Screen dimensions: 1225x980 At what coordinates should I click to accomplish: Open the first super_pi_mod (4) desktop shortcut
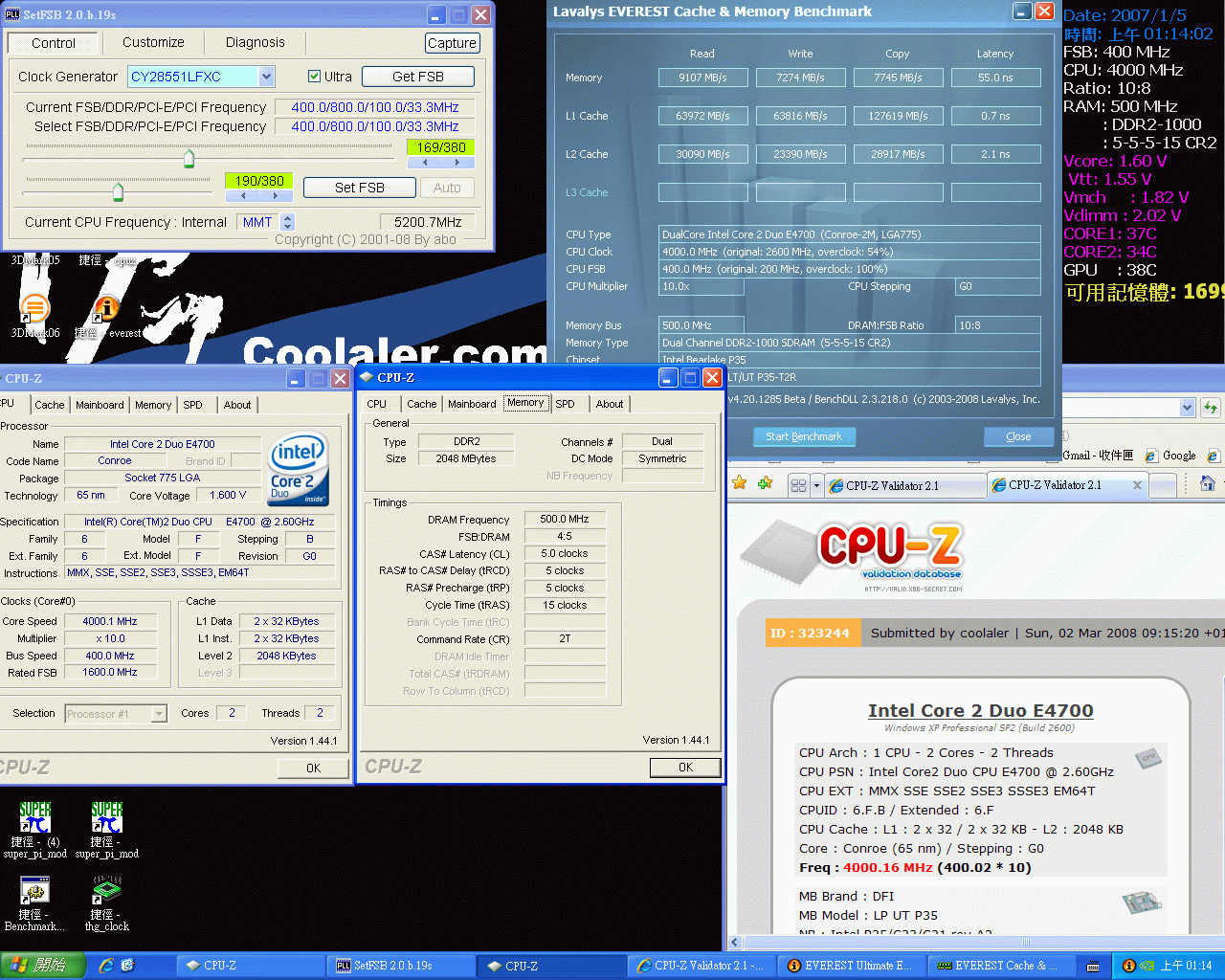click(x=35, y=818)
